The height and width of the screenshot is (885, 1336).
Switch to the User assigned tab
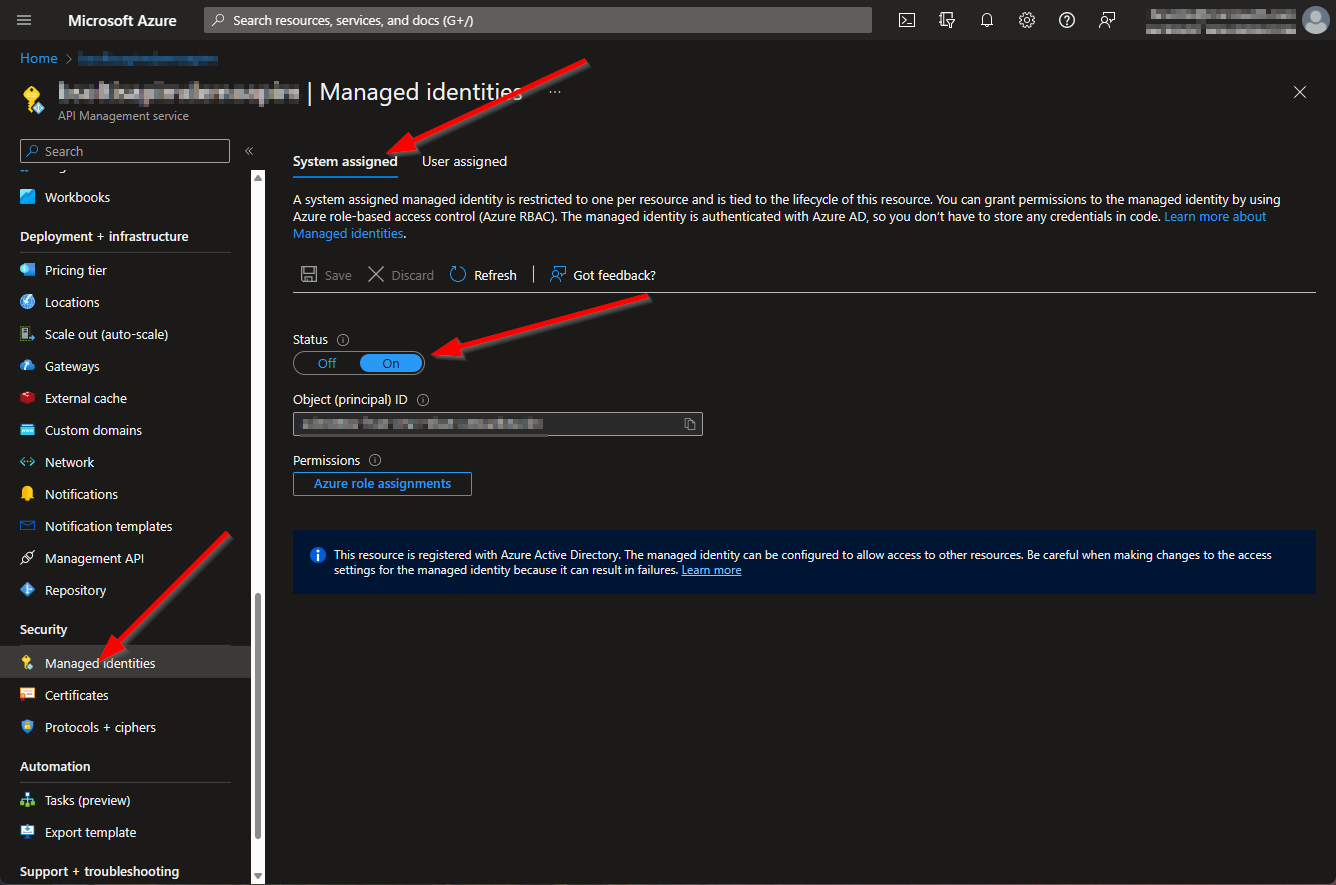464,161
